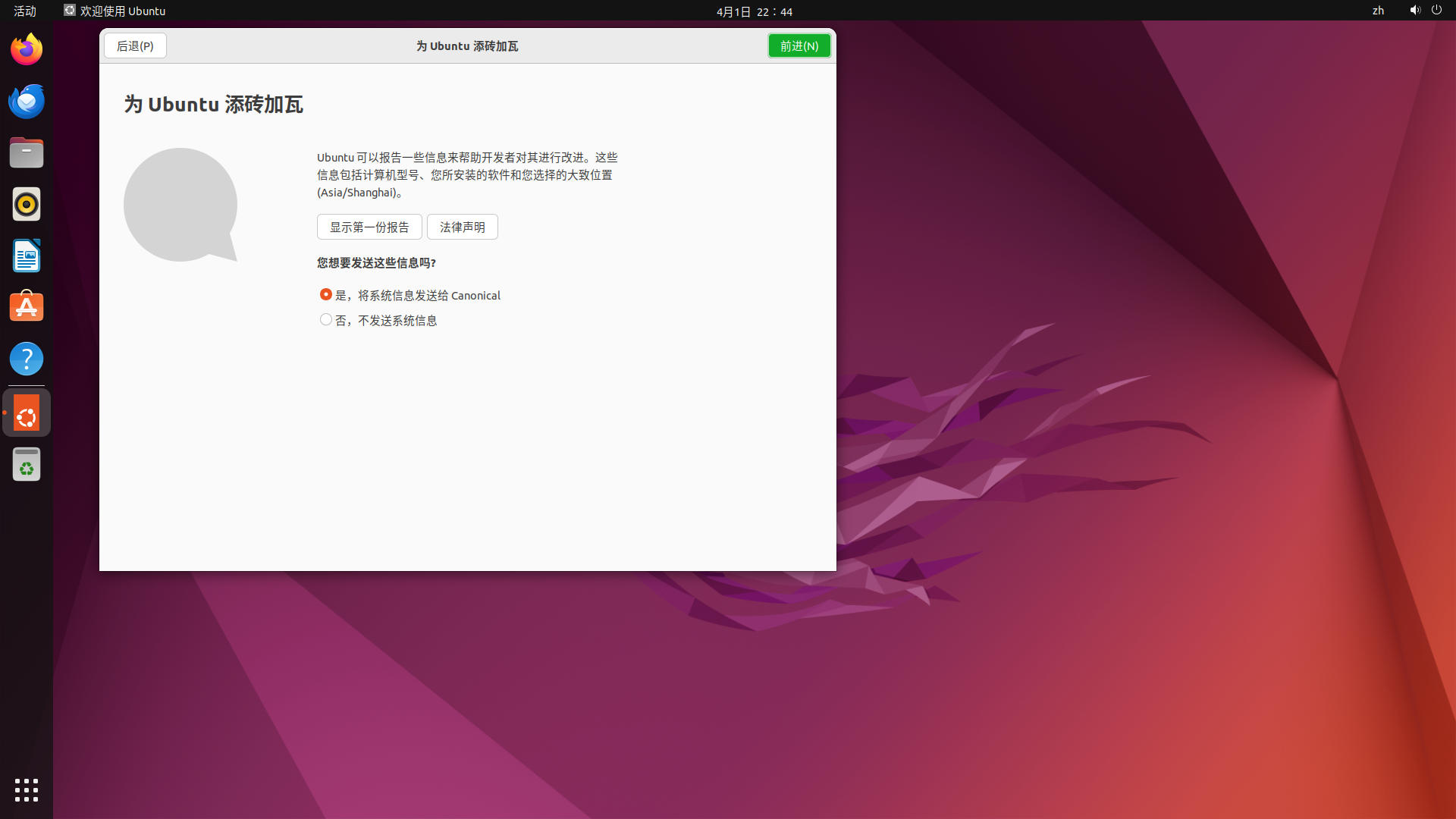Open Ubuntu Software store icon
This screenshot has height=819, width=1456.
coord(27,308)
